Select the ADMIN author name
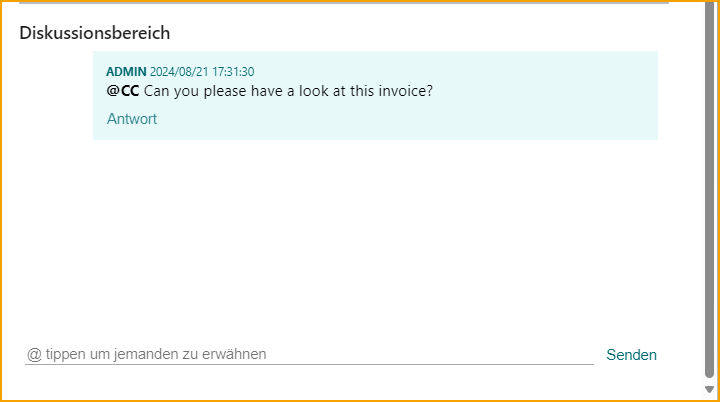Viewport: 720px width, 402px height. [126, 72]
